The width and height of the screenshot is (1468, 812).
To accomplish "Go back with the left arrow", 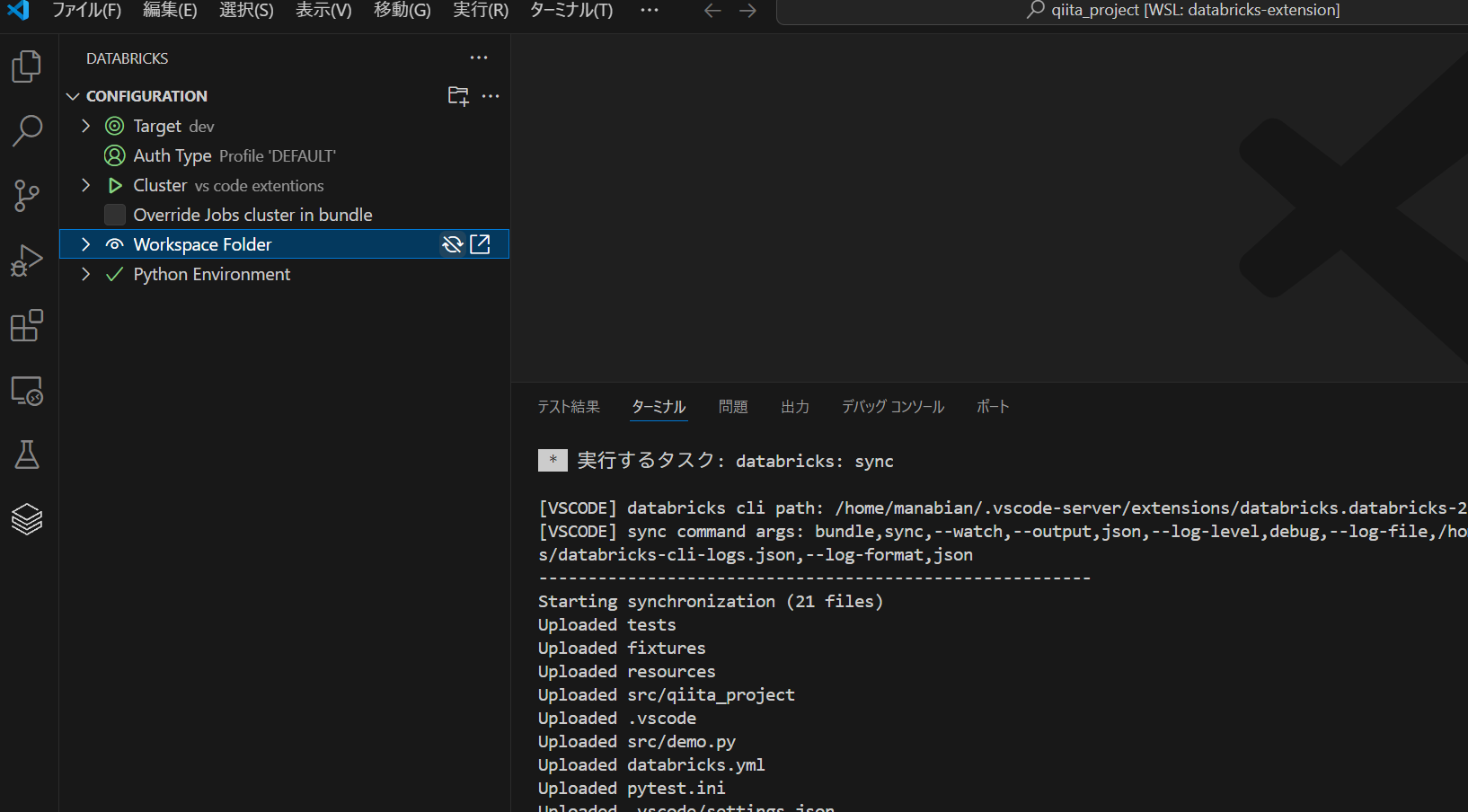I will 712,11.
